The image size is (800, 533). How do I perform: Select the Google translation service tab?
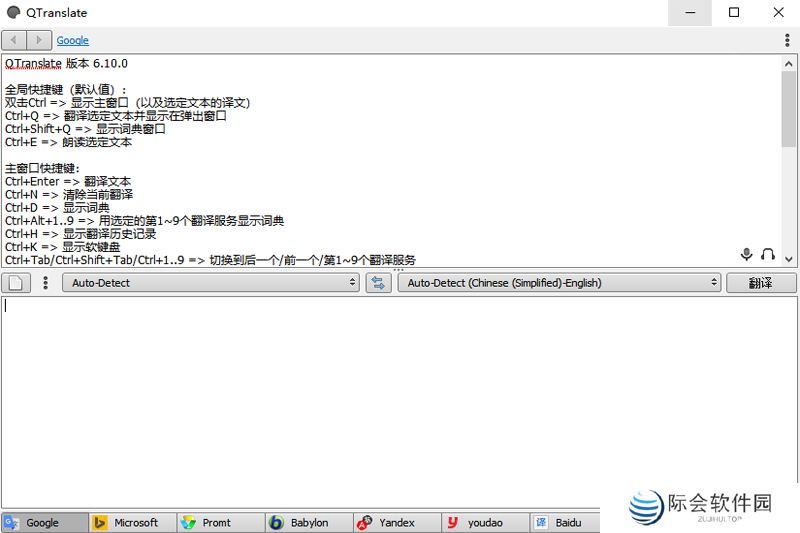44,523
